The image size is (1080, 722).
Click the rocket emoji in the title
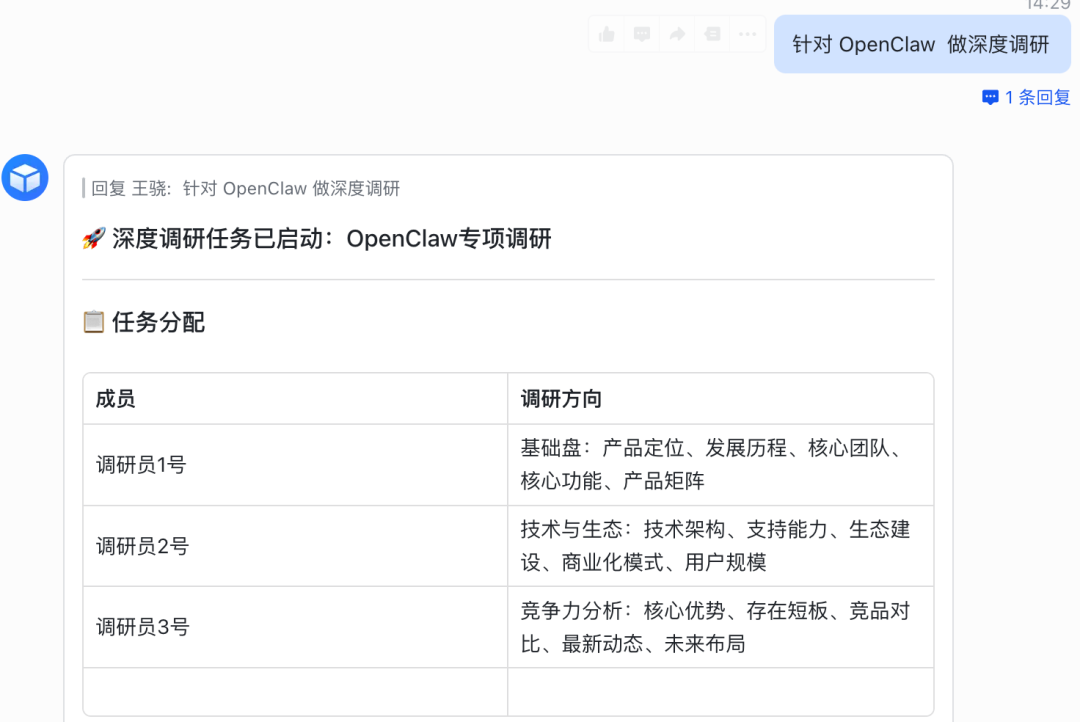[93, 240]
